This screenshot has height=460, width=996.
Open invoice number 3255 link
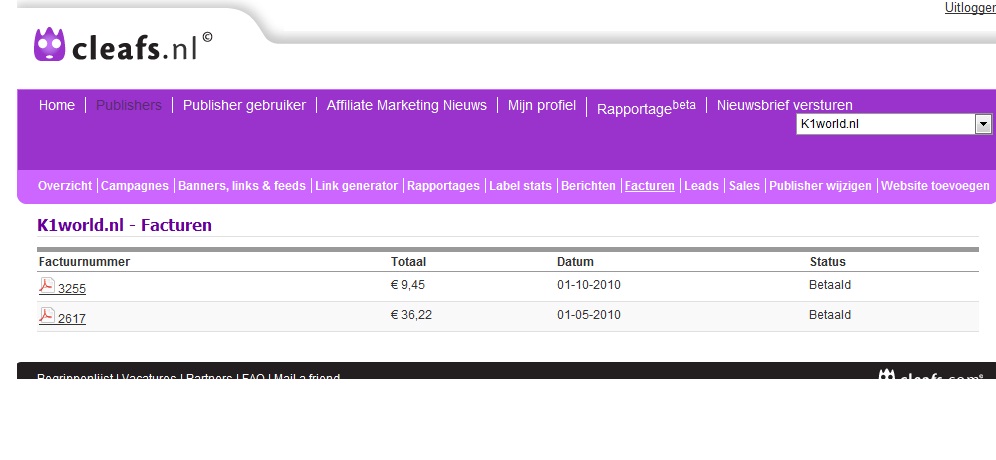[x=72, y=289]
